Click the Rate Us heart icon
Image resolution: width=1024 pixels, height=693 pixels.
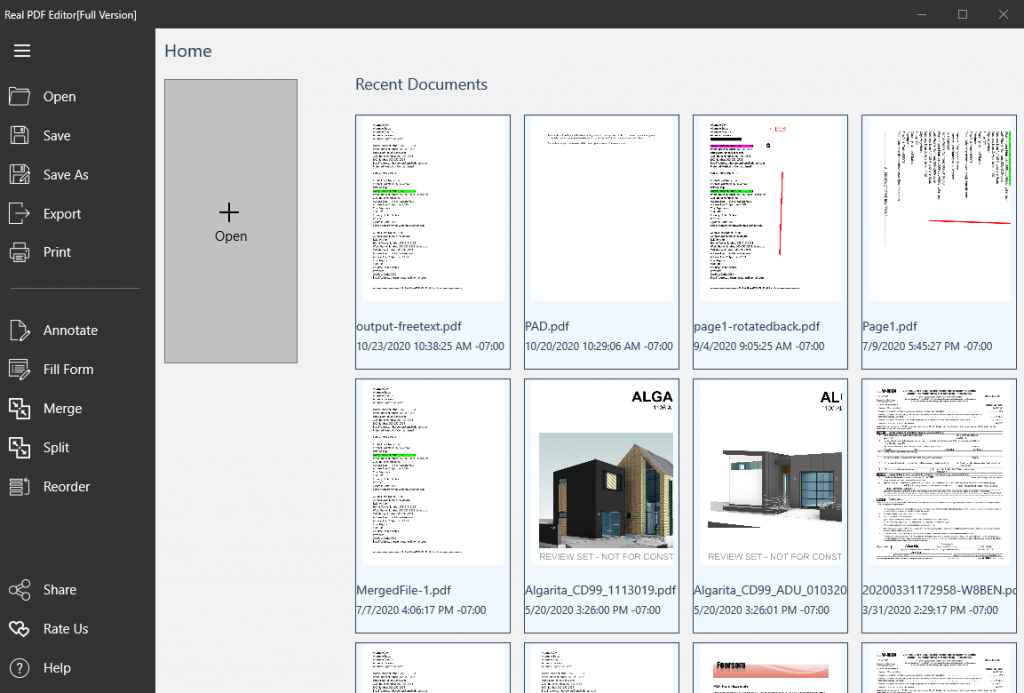coord(20,629)
